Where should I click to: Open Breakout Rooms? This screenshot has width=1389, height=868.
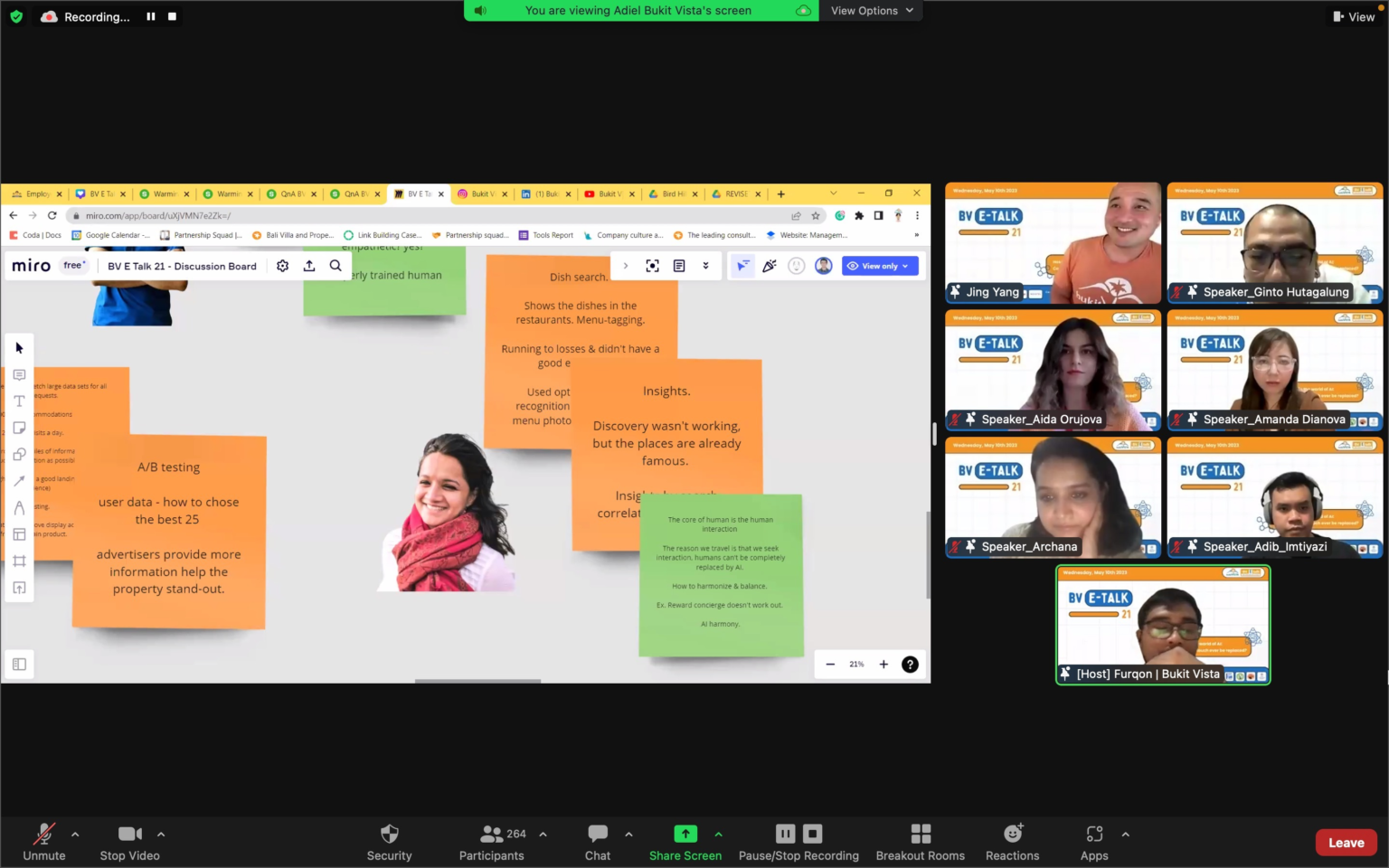click(920, 842)
